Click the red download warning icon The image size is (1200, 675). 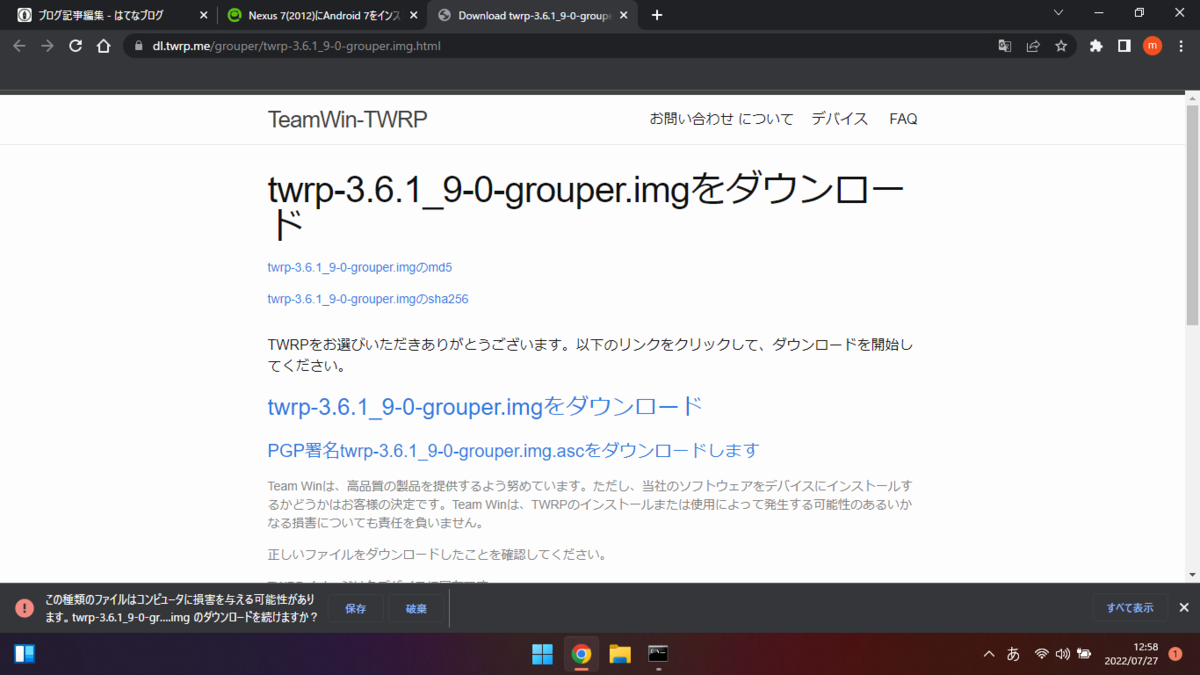(x=24, y=608)
